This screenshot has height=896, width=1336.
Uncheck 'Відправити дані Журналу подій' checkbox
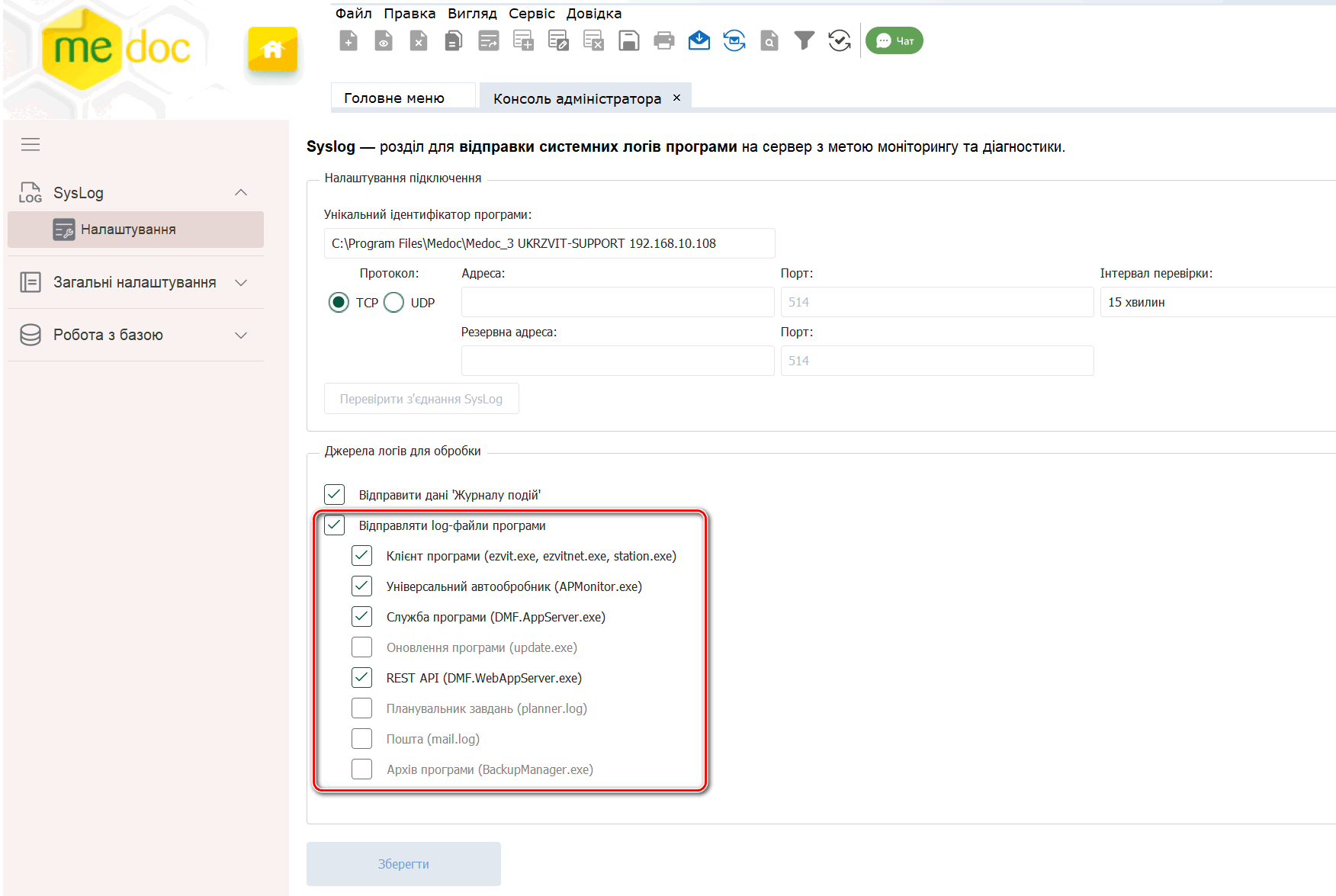[335, 495]
